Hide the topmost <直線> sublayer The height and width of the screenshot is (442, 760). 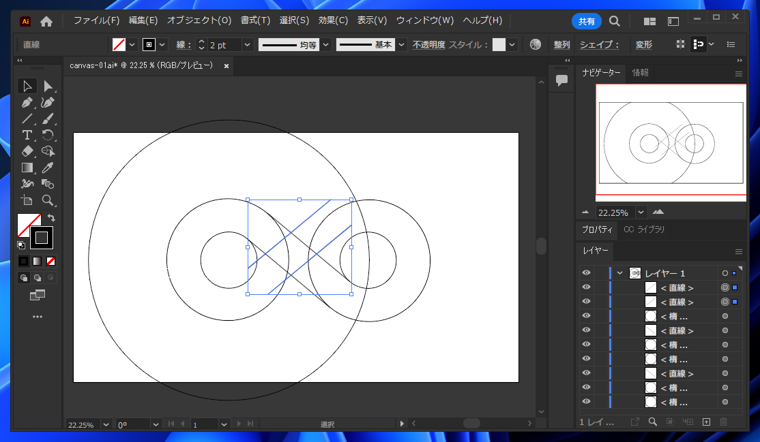click(586, 287)
